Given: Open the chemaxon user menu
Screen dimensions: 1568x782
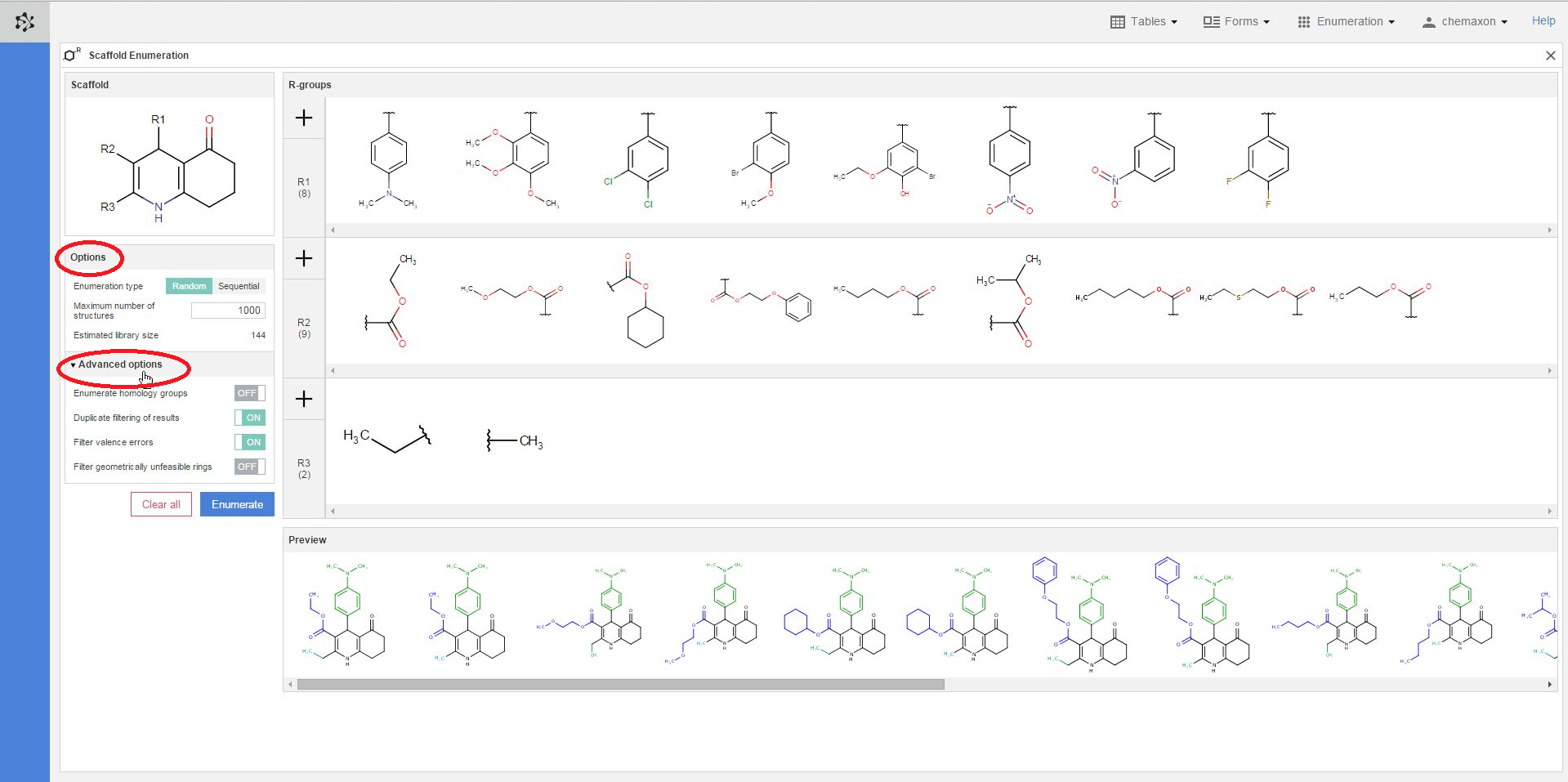Looking at the screenshot, I should point(1465,22).
